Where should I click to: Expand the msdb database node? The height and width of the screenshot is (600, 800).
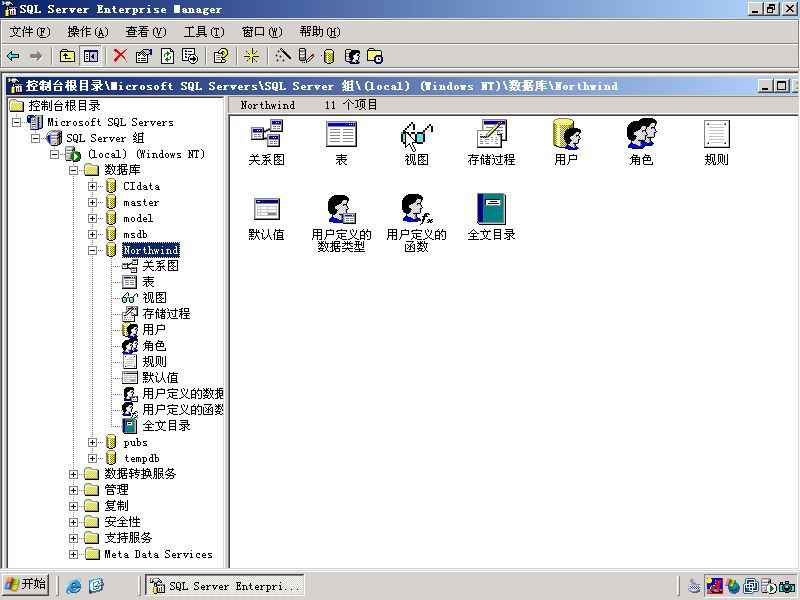(92, 235)
